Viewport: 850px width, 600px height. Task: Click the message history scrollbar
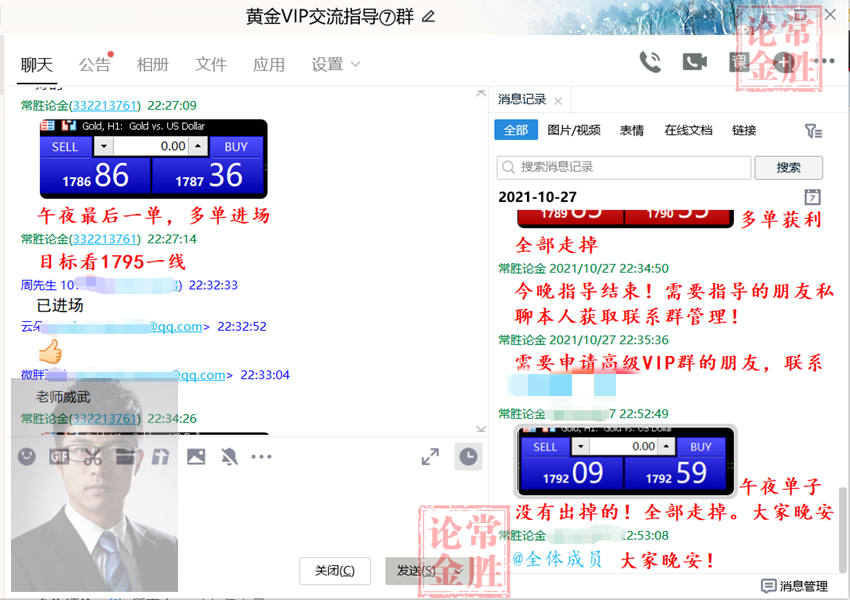(843, 530)
